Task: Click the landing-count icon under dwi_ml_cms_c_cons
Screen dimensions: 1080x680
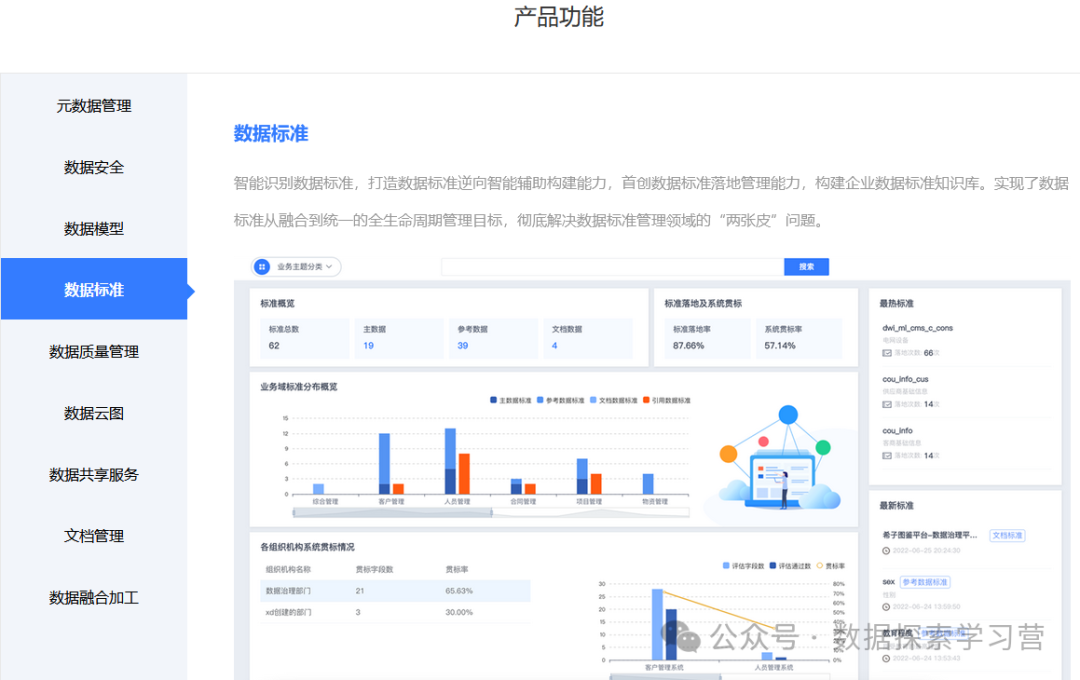Action: point(886,353)
